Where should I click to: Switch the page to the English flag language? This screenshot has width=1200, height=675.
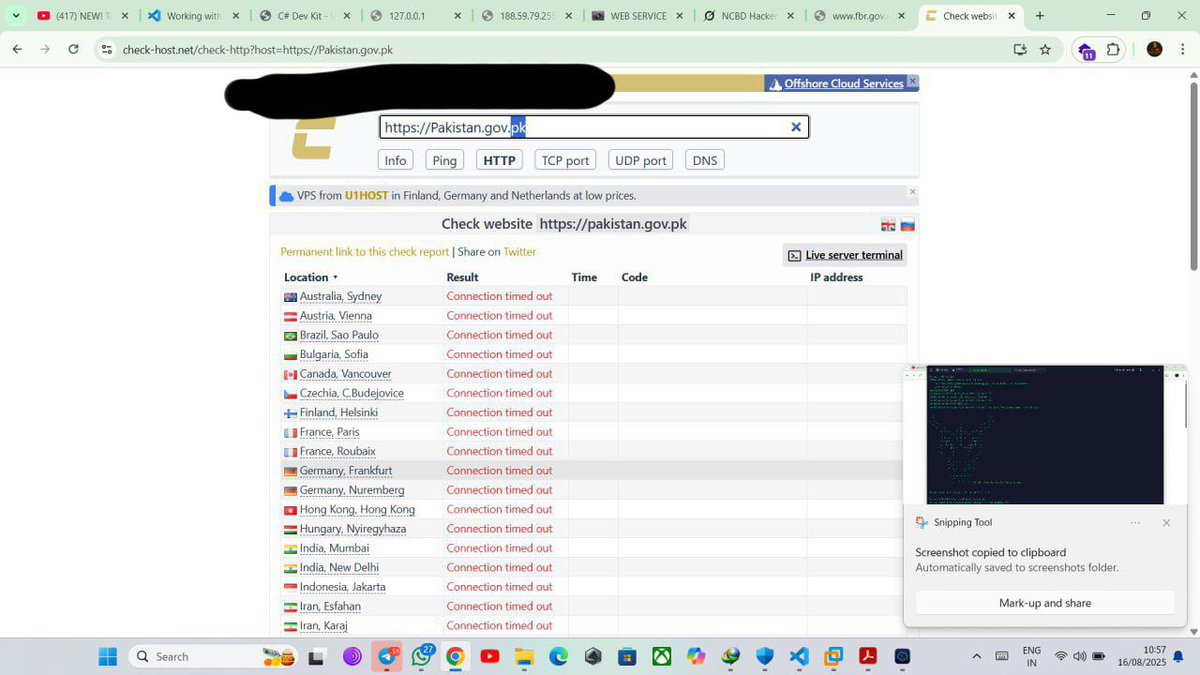[x=888, y=225]
